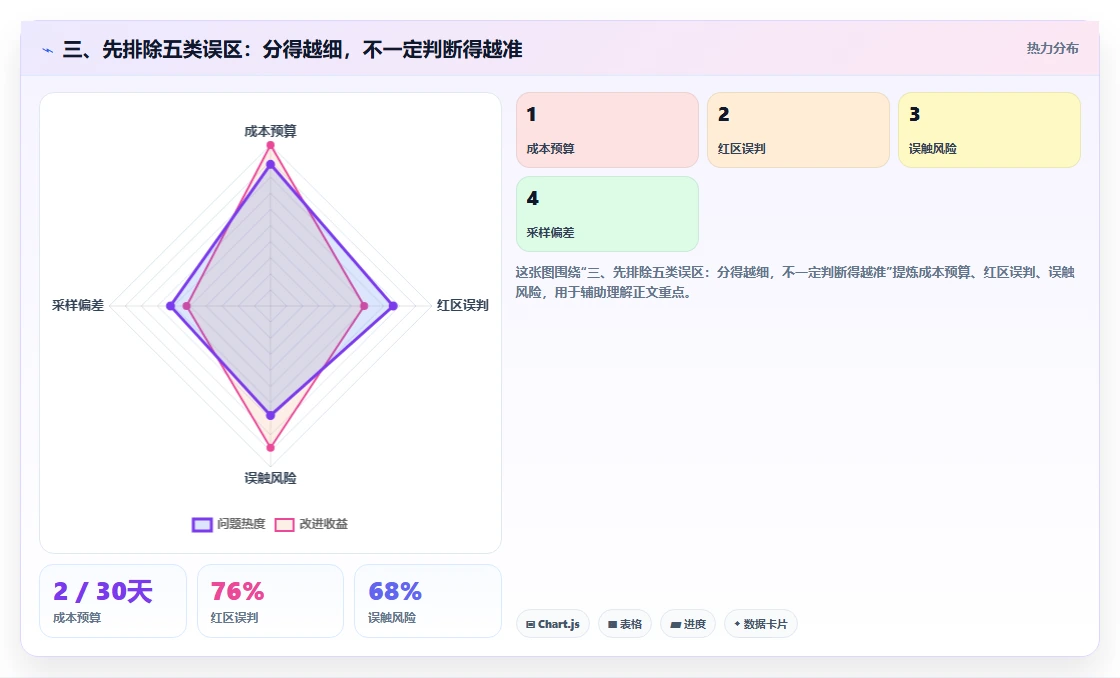Click the 成本预算 axis label above the radar chart
Screen dimensions: 1120x678
pyautogui.click(x=270, y=131)
